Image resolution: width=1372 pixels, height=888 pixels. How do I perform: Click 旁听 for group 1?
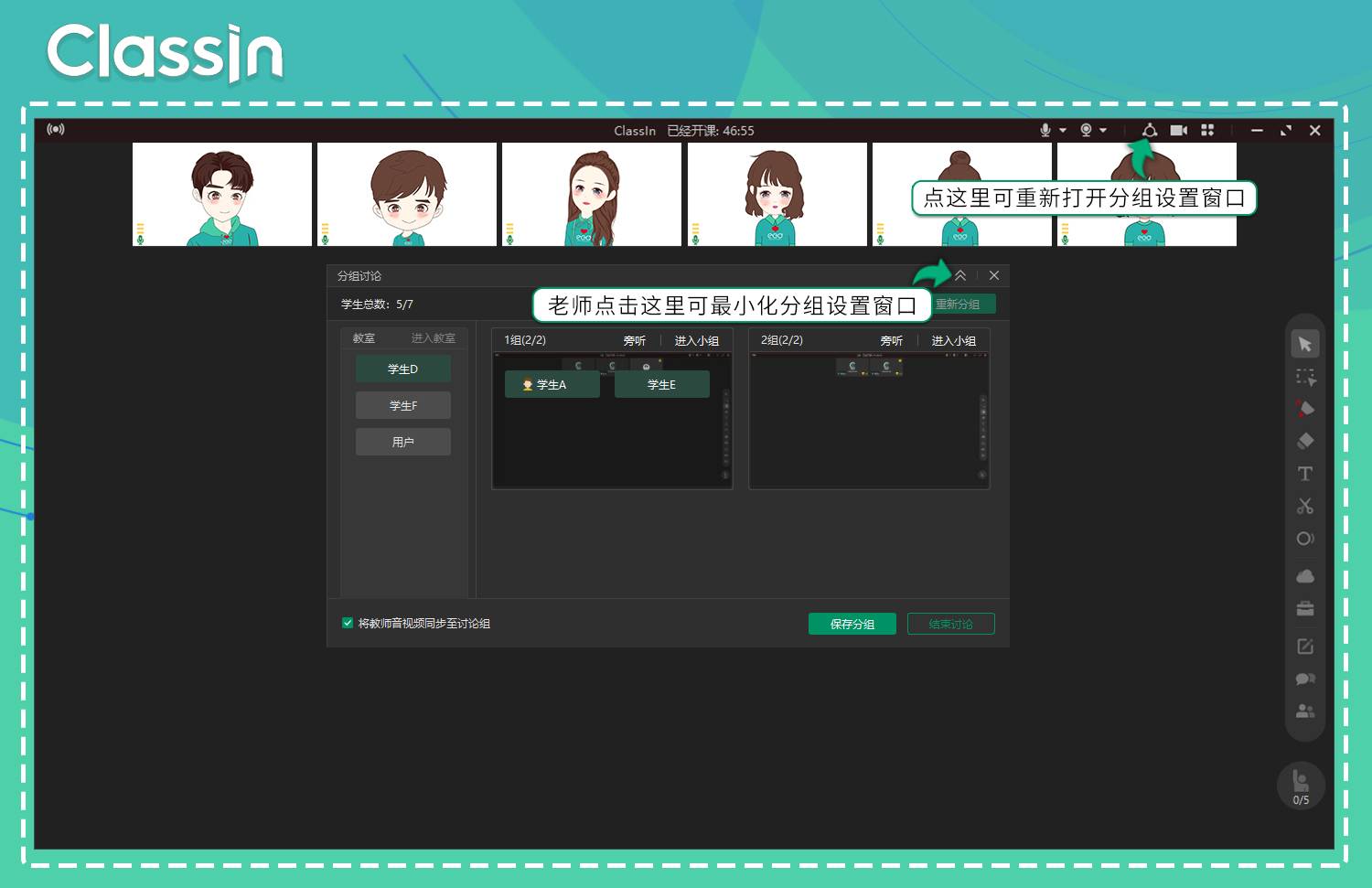(x=635, y=340)
